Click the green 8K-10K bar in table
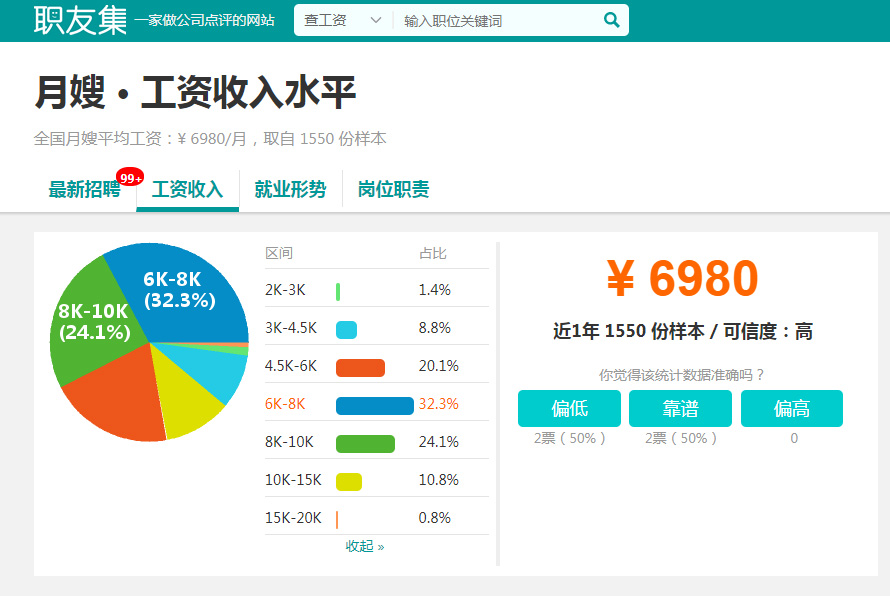The image size is (890, 596). click(x=365, y=443)
